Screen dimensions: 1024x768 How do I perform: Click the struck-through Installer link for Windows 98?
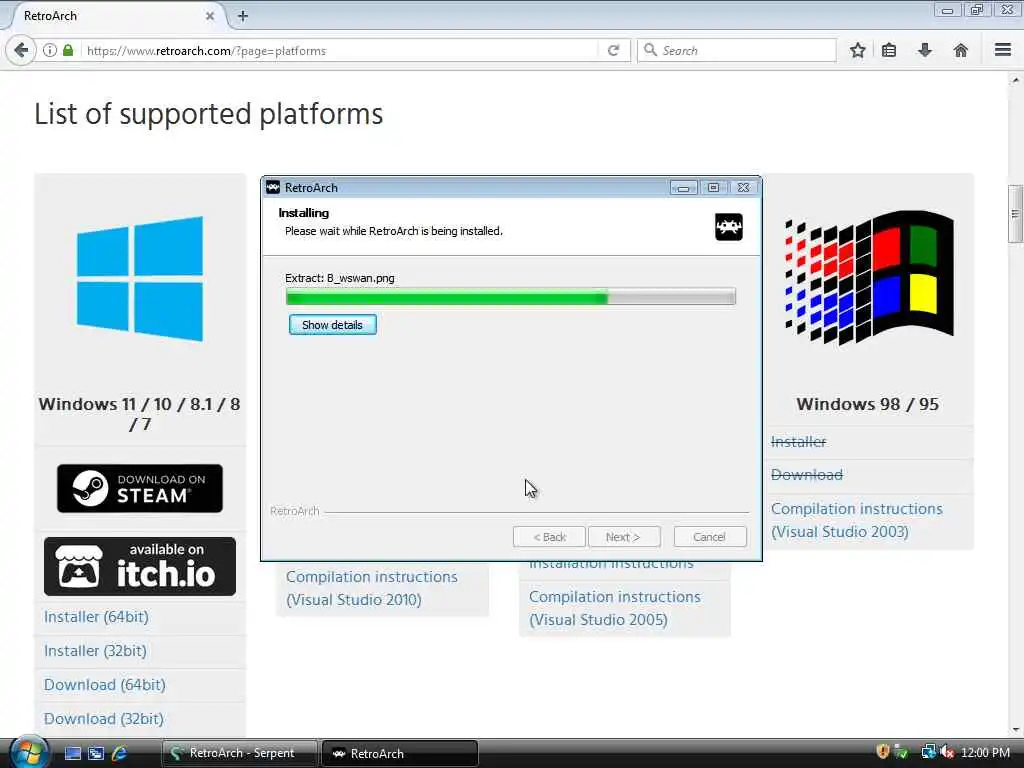click(x=798, y=442)
